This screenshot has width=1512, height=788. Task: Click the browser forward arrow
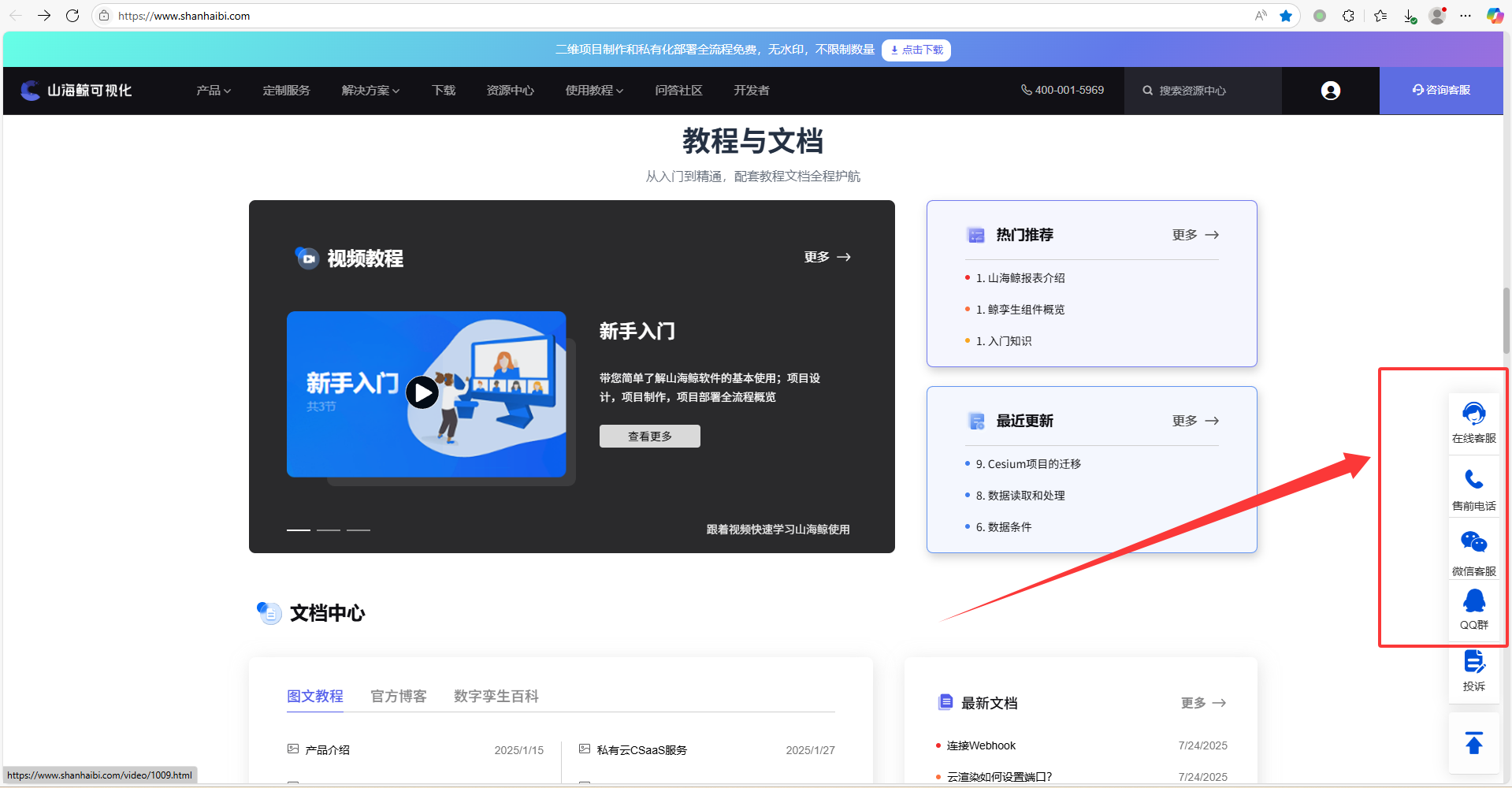point(44,16)
